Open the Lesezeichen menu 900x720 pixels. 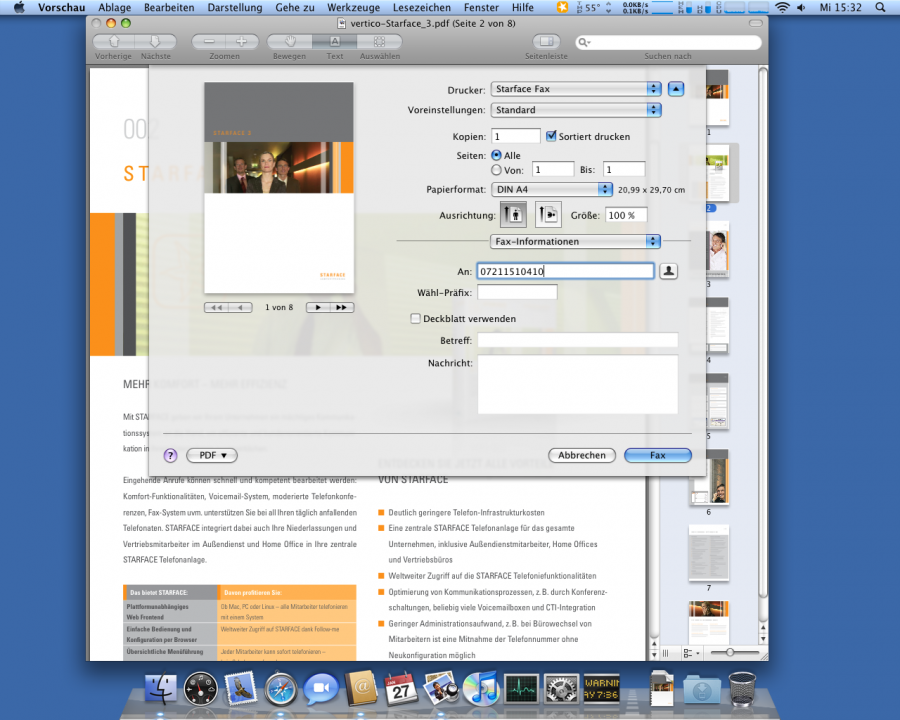pyautogui.click(x=422, y=7)
